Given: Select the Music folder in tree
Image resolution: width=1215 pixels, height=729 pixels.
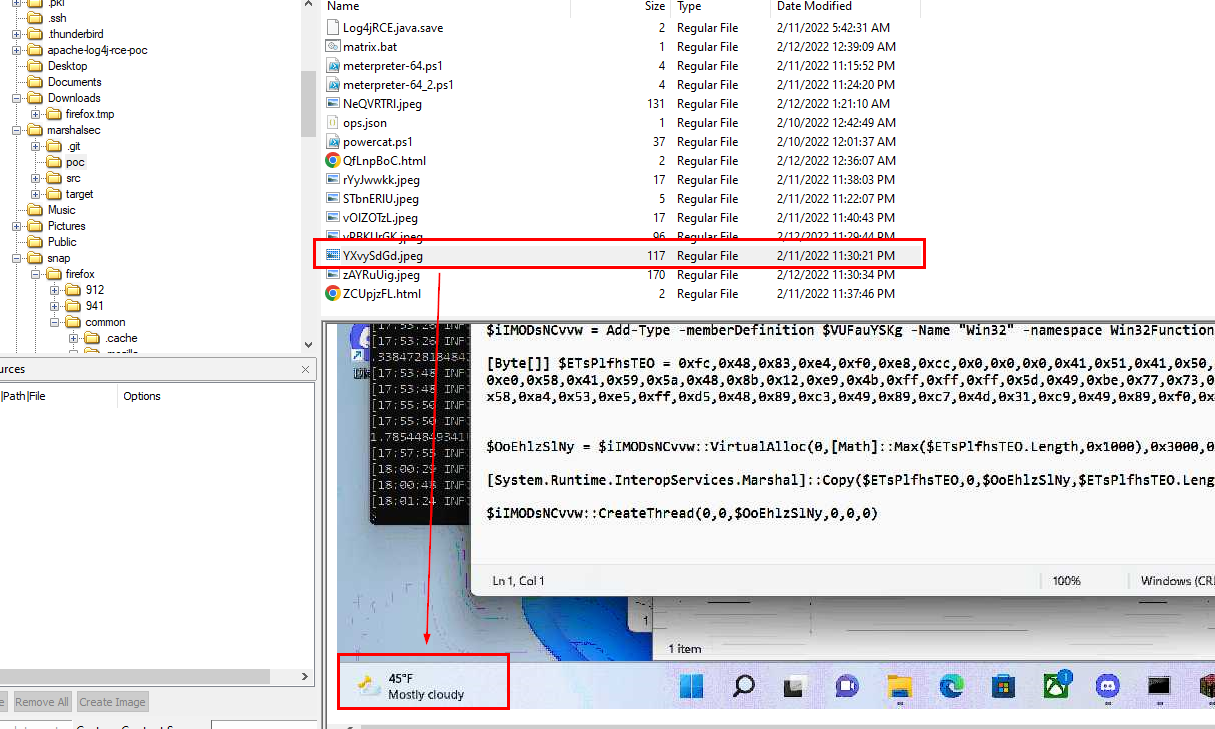Looking at the screenshot, I should coord(61,210).
